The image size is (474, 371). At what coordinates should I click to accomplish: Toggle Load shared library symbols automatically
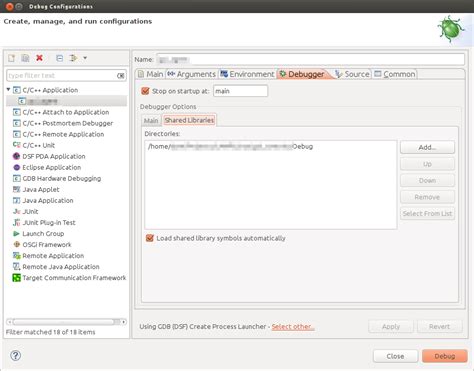pyautogui.click(x=150, y=238)
